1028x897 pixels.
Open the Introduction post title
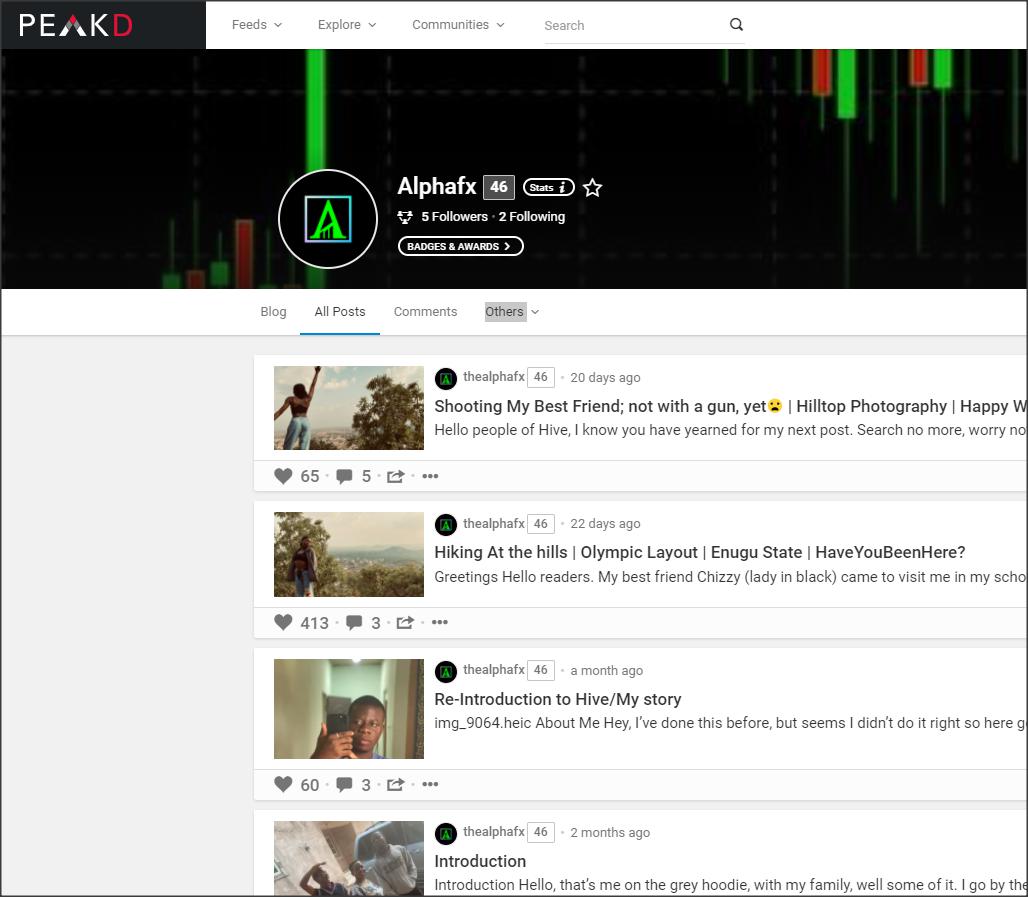480,862
